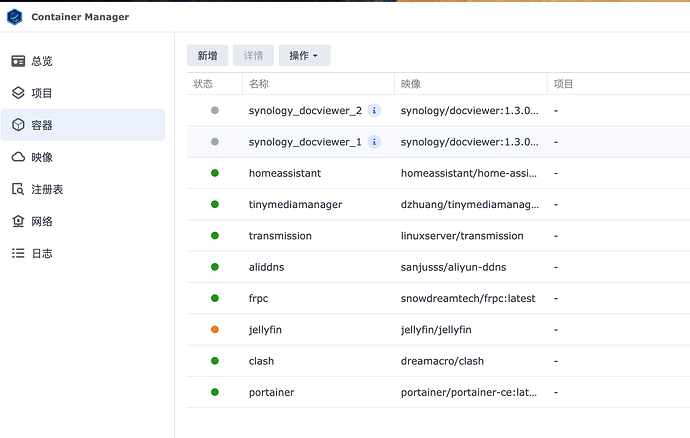
Task: Click green status dot of homeassistant
Action: 215,173
